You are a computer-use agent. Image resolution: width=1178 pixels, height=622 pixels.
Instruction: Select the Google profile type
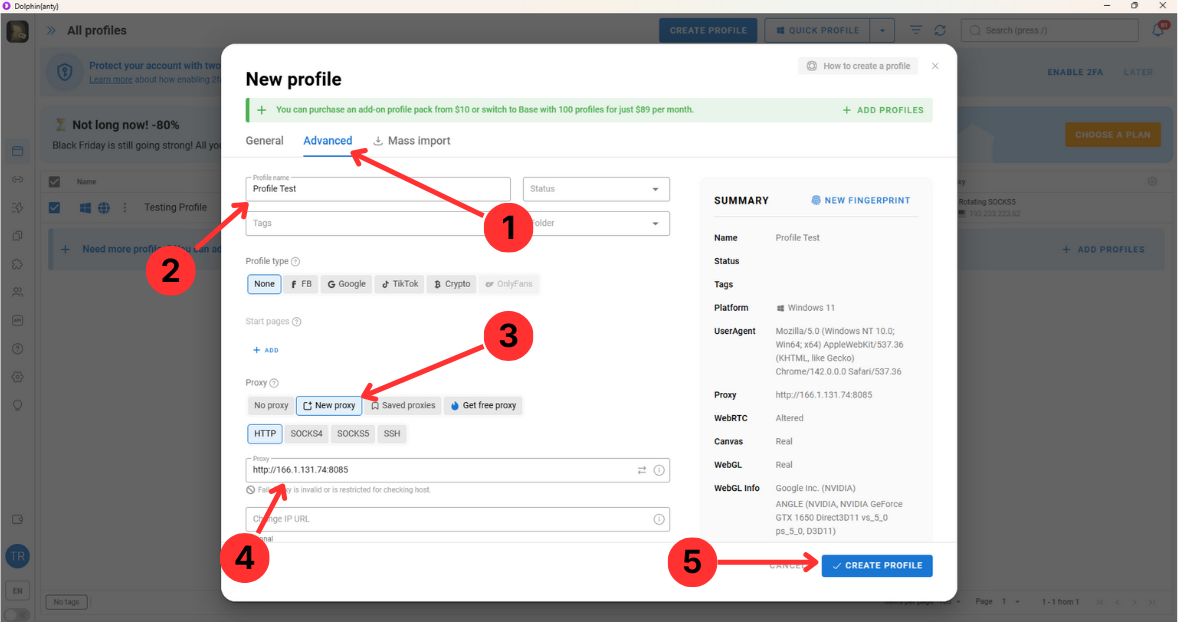[346, 284]
